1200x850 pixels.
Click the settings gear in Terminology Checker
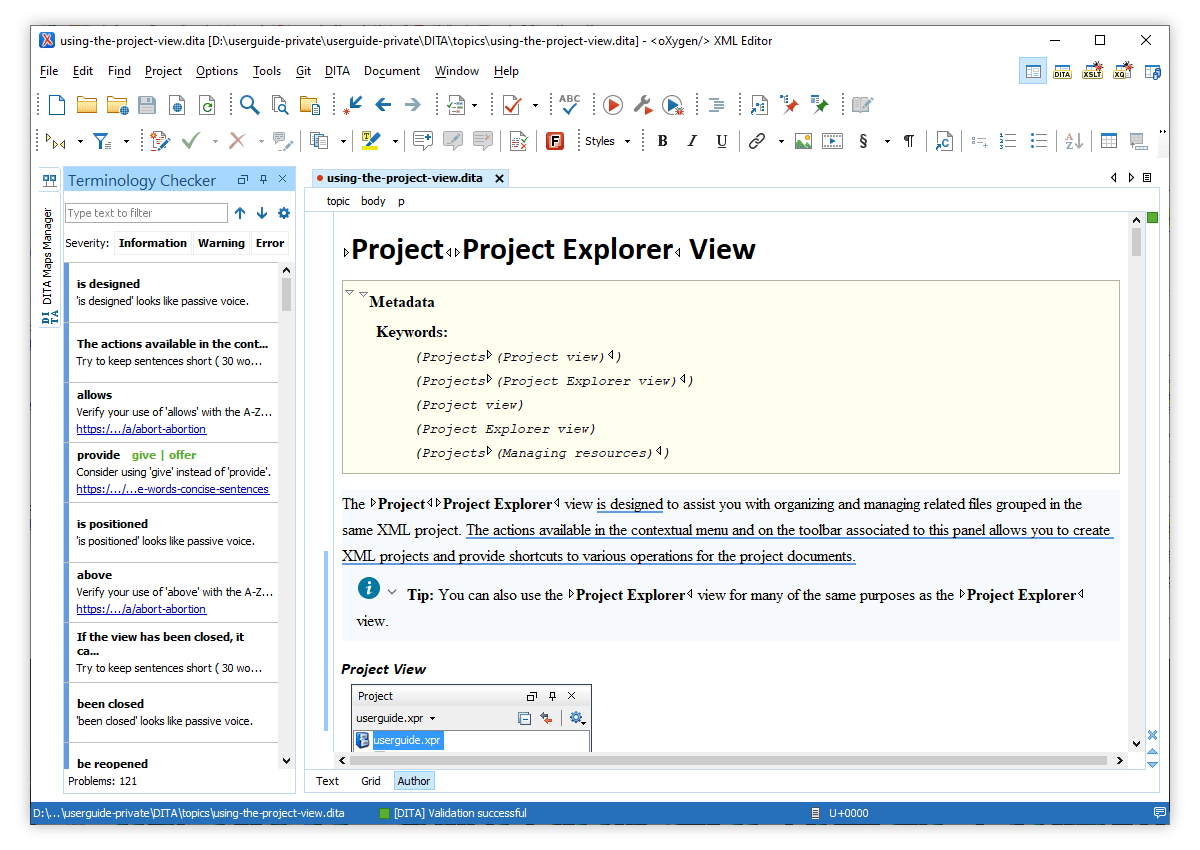pyautogui.click(x=284, y=213)
